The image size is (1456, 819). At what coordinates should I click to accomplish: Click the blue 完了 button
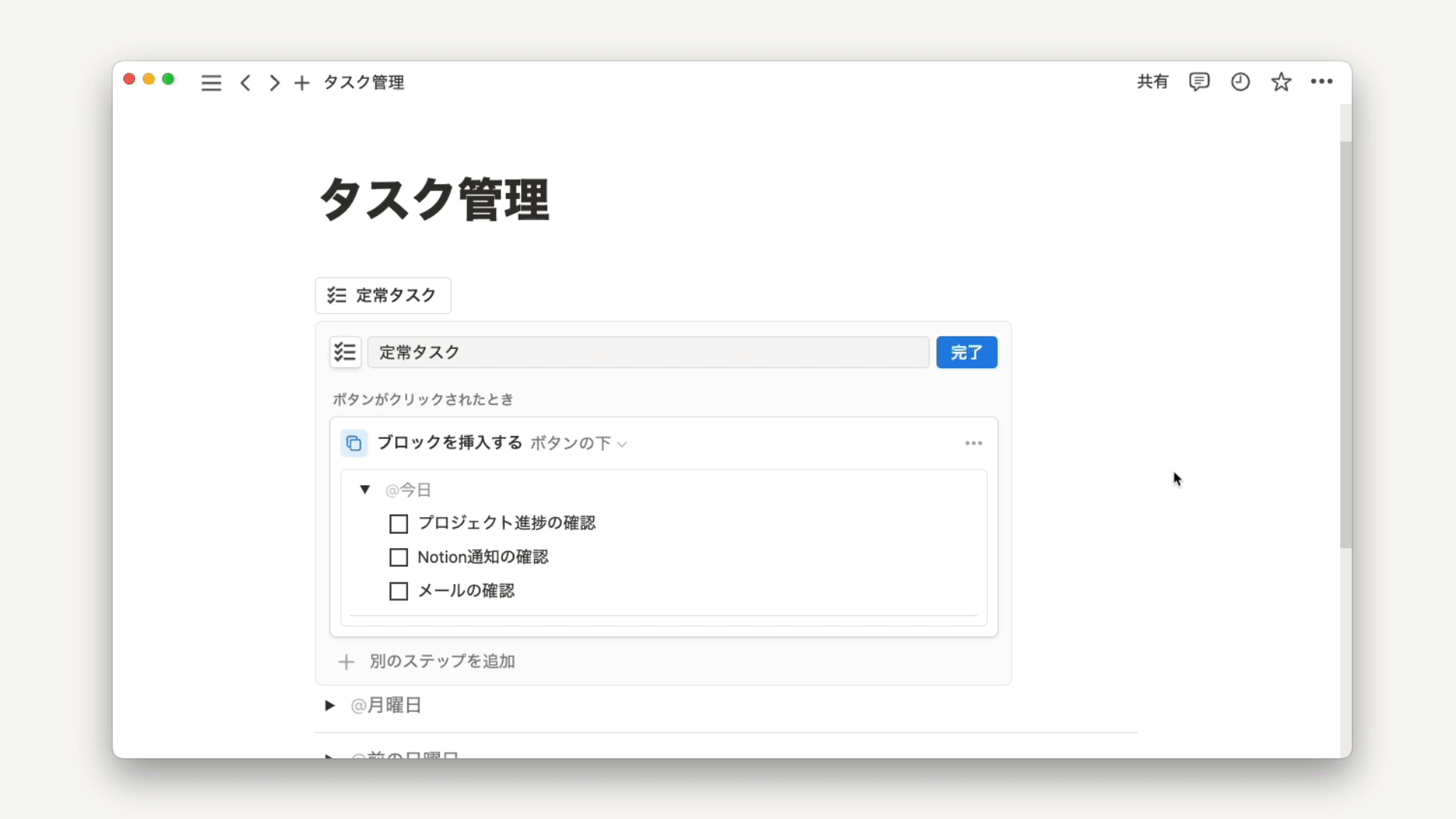966,353
